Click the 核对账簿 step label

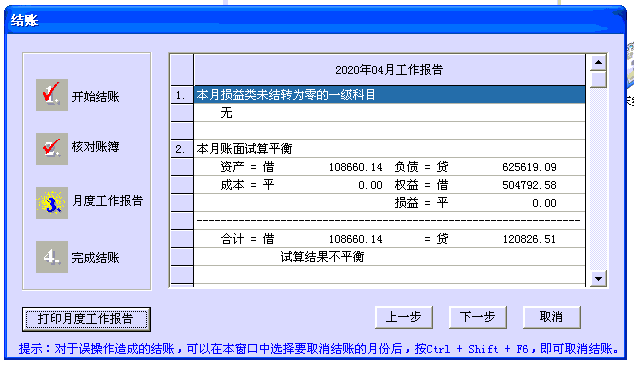point(95,147)
